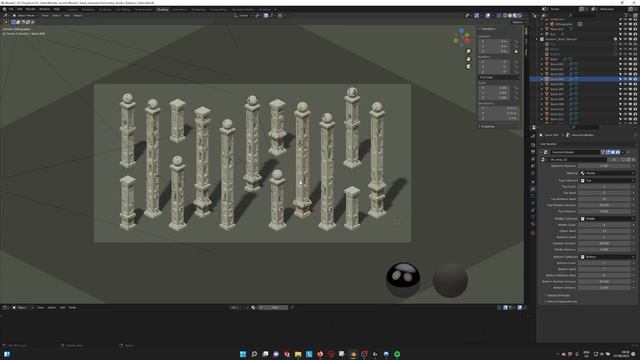The height and width of the screenshot is (360, 640).
Task: Open the Output properties tab
Action: tap(533, 151)
